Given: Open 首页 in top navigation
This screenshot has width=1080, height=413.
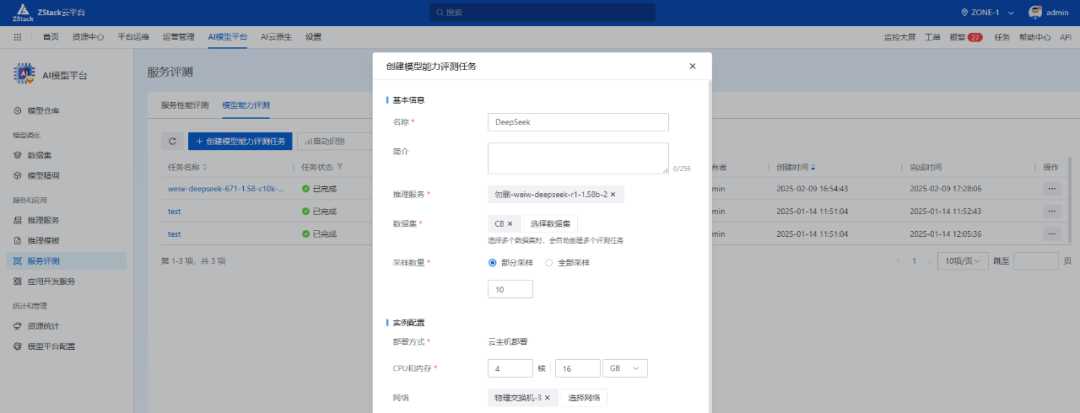Looking at the screenshot, I should point(50,37).
